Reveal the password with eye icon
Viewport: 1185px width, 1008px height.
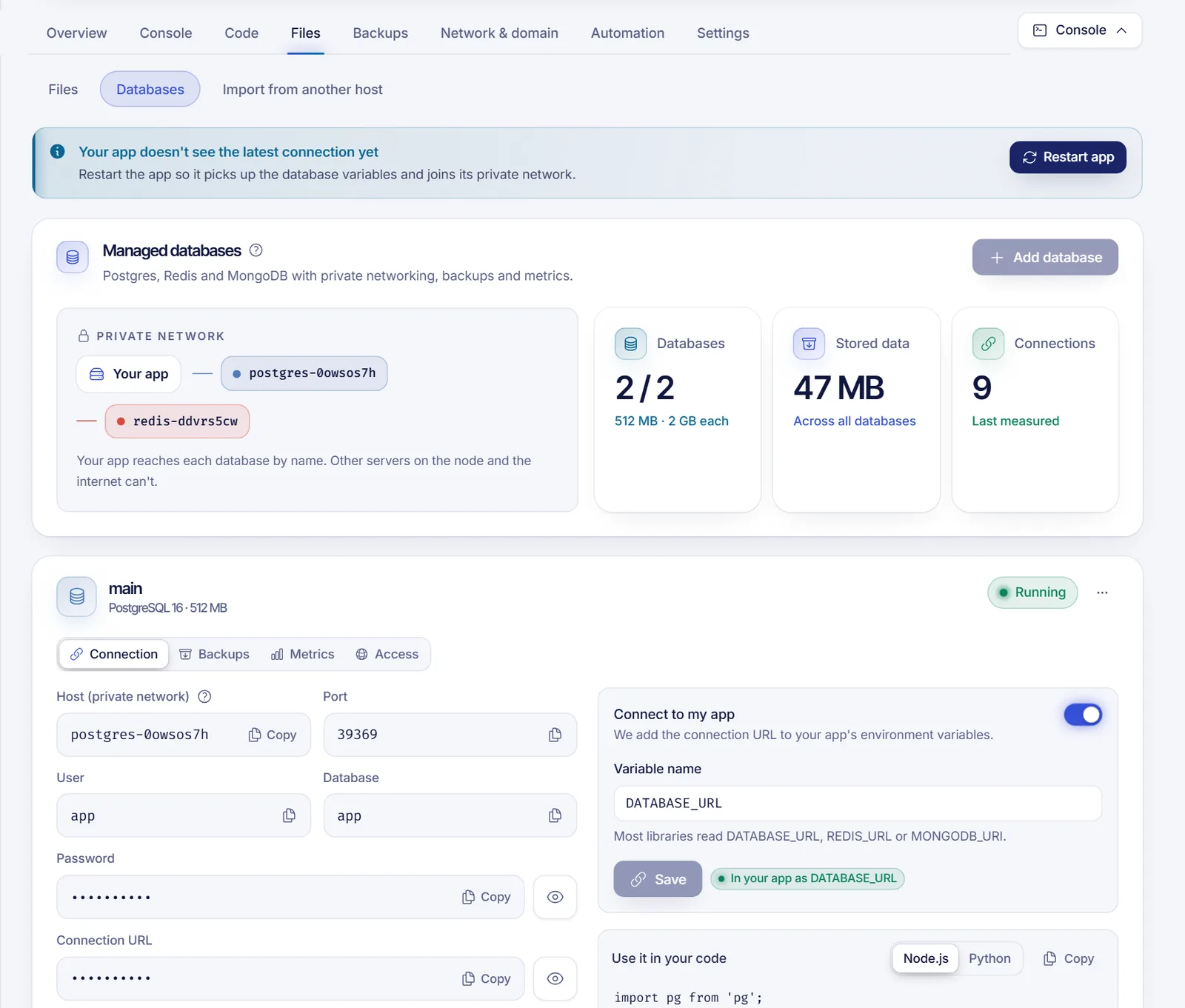pyautogui.click(x=555, y=897)
